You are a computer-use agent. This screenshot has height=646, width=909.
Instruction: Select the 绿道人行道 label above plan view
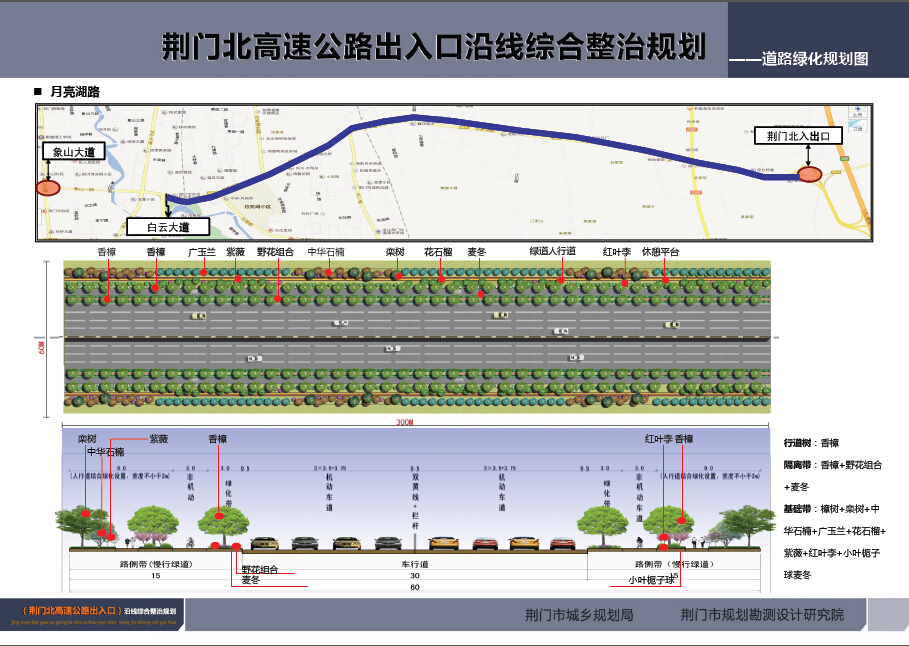pos(552,253)
